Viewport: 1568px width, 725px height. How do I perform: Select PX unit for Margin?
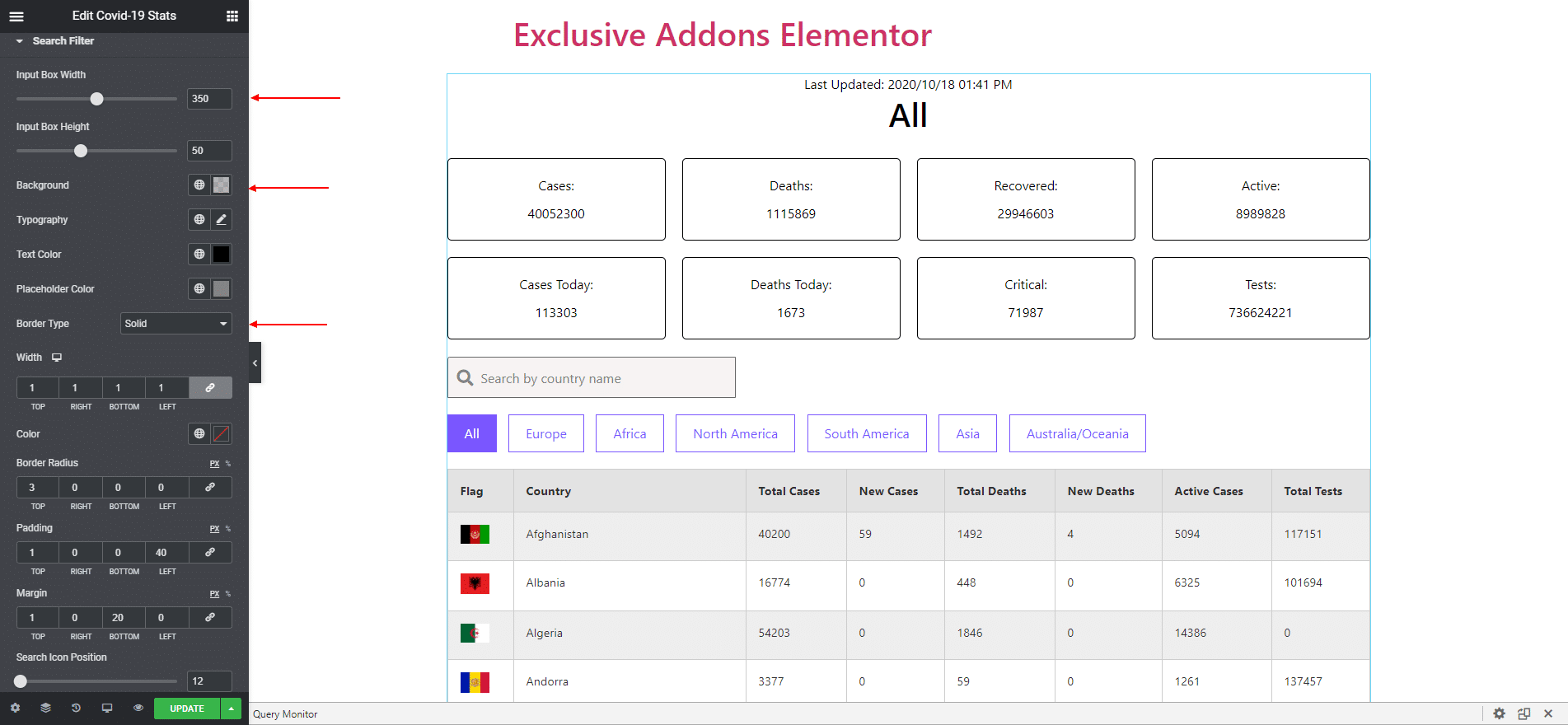(214, 594)
